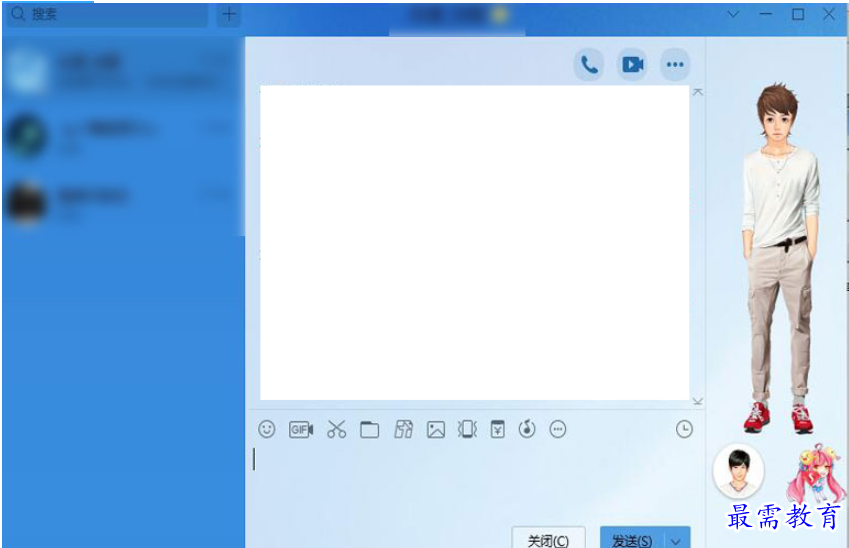The image size is (849, 548).
Task: Open the circled ellipsis in the input toolbar
Action: click(x=558, y=429)
